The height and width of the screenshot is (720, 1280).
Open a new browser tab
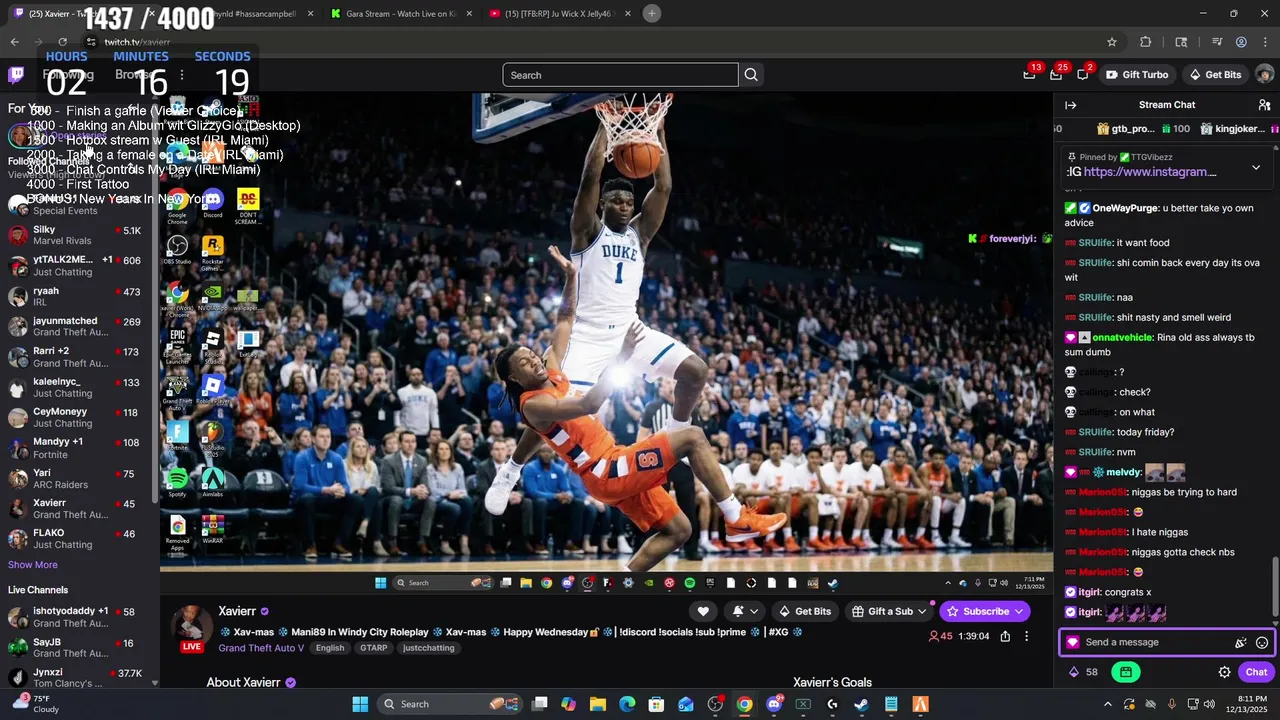pos(652,13)
